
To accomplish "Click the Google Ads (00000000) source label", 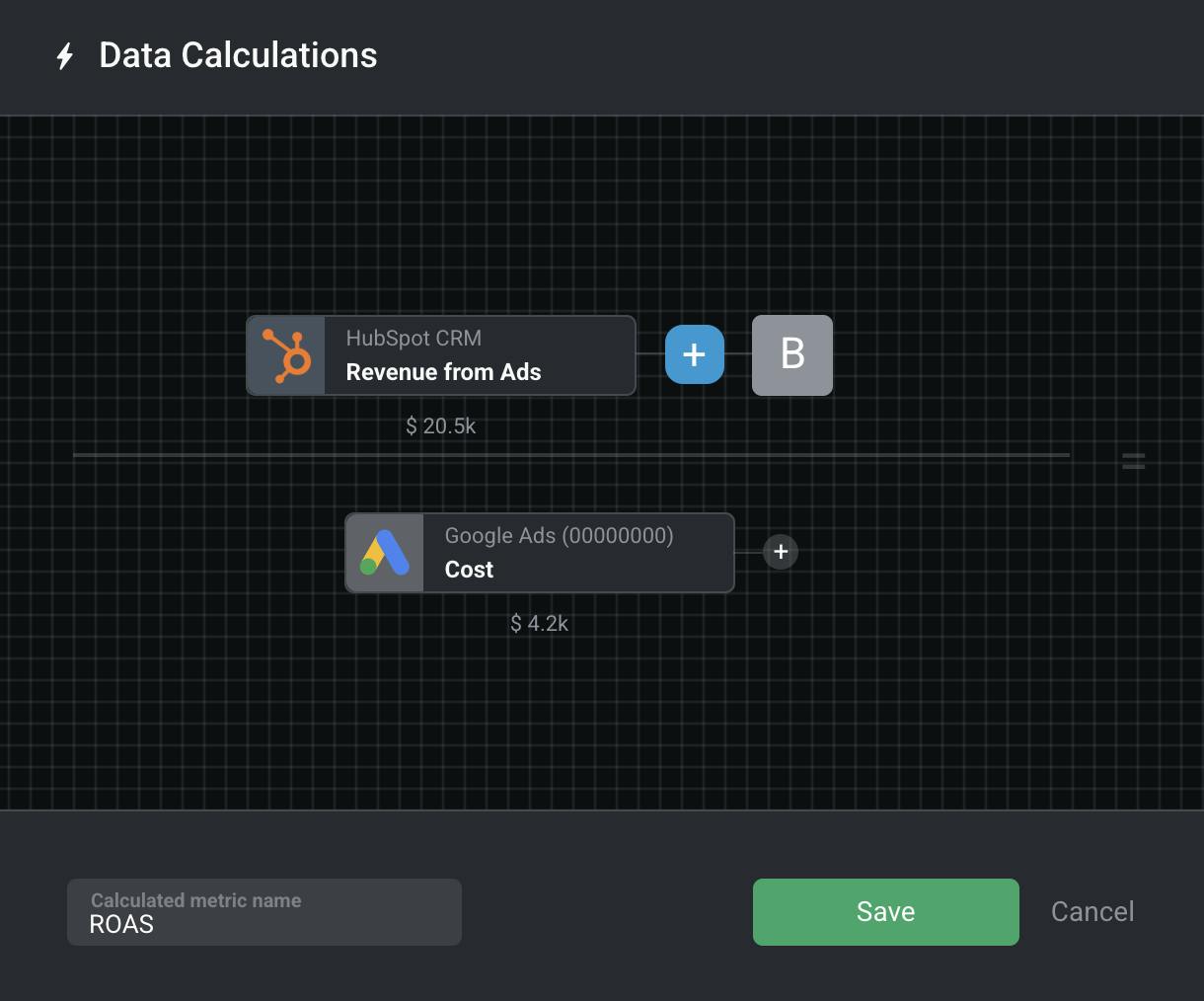I will point(559,535).
